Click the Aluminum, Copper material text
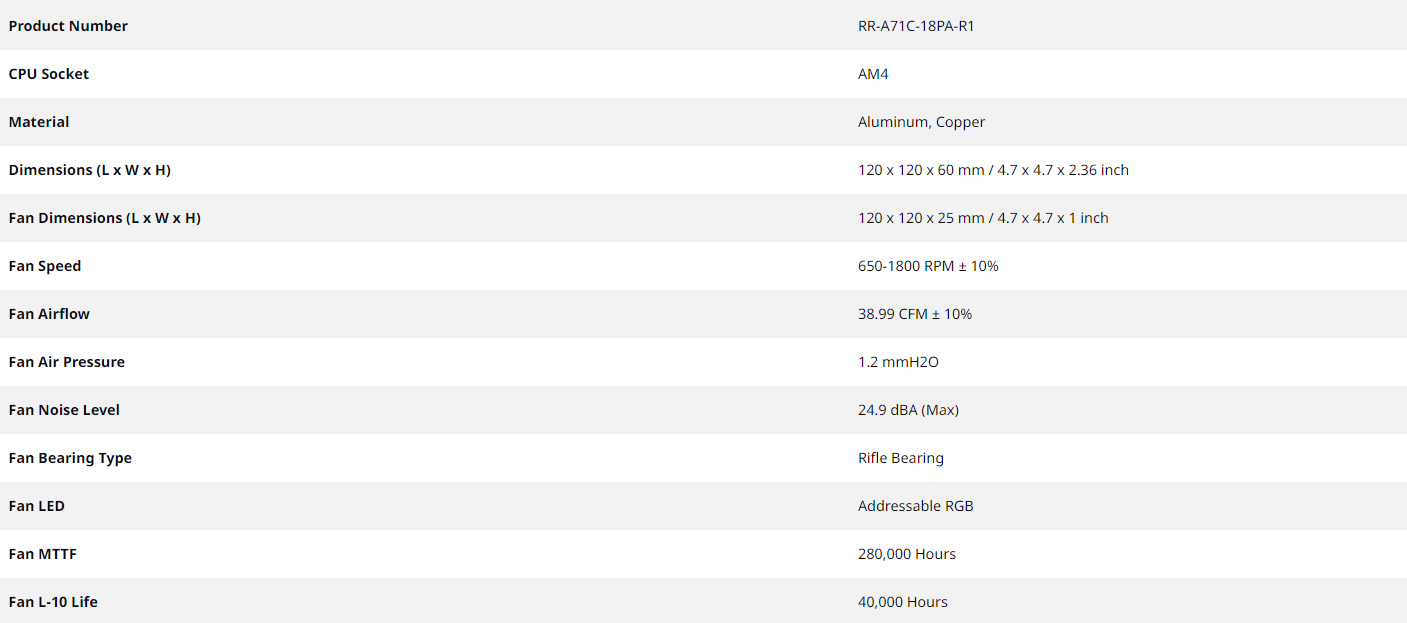The width and height of the screenshot is (1407, 623). coord(922,122)
